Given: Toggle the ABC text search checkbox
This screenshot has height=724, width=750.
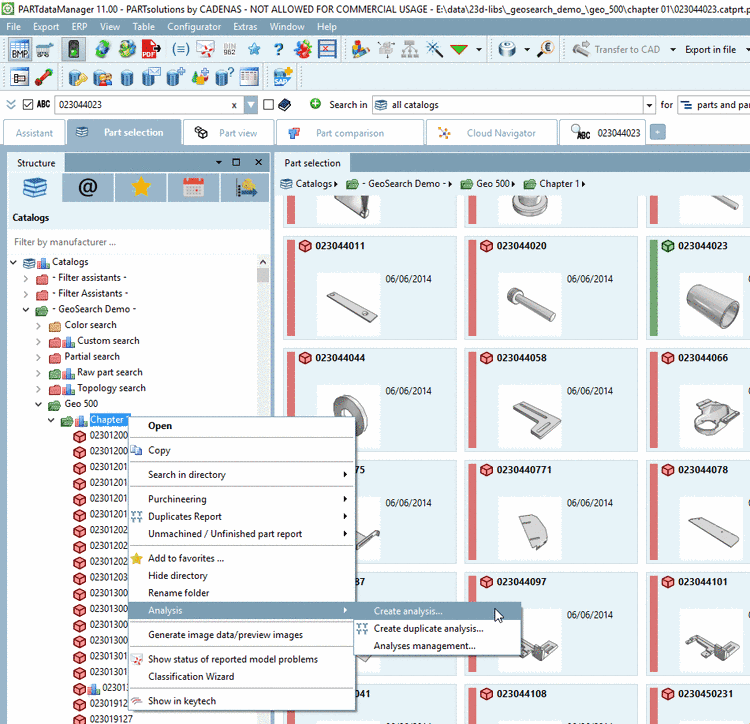Looking at the screenshot, I should [x=28, y=105].
